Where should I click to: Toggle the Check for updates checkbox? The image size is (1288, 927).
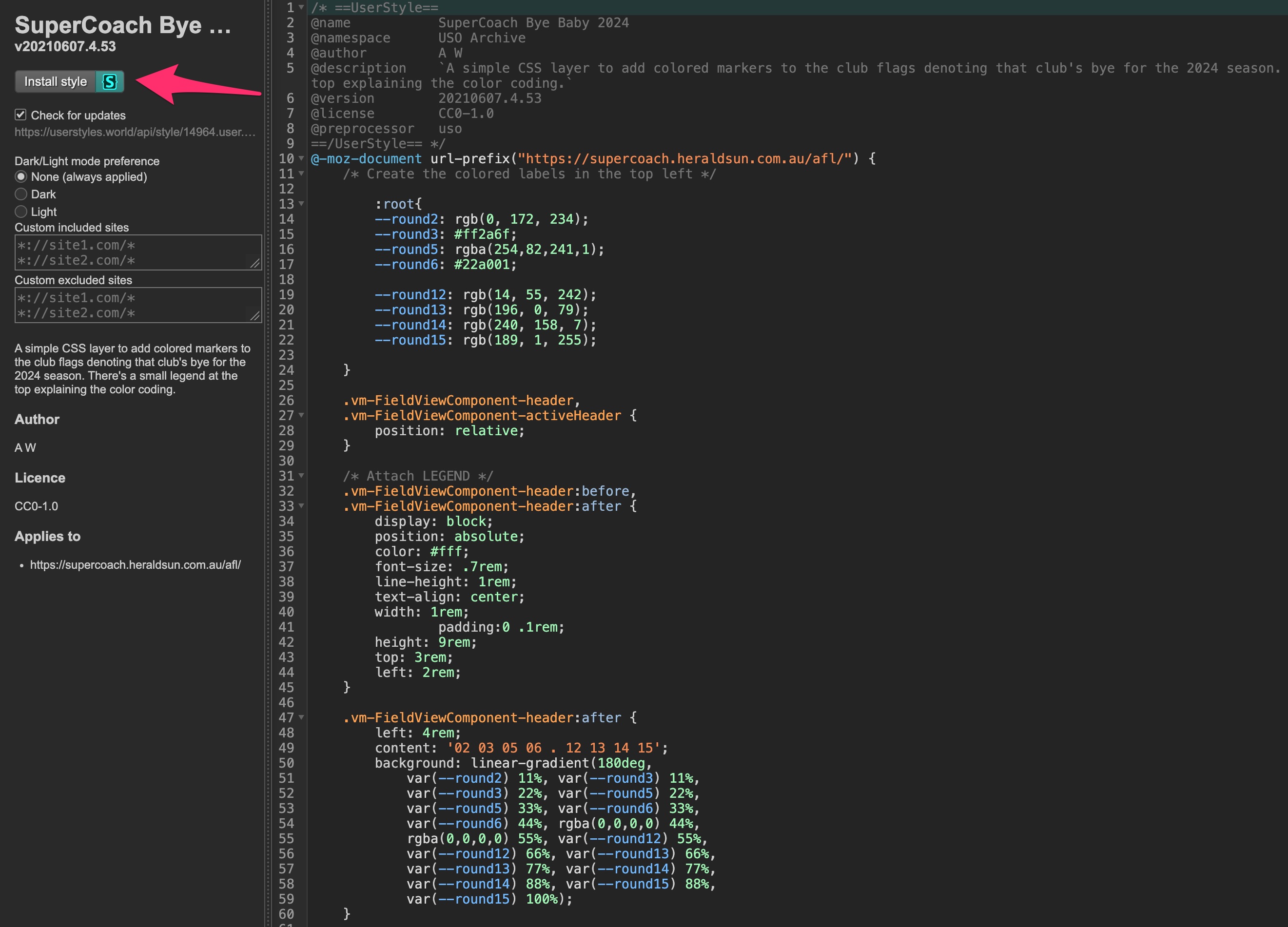click(20, 115)
